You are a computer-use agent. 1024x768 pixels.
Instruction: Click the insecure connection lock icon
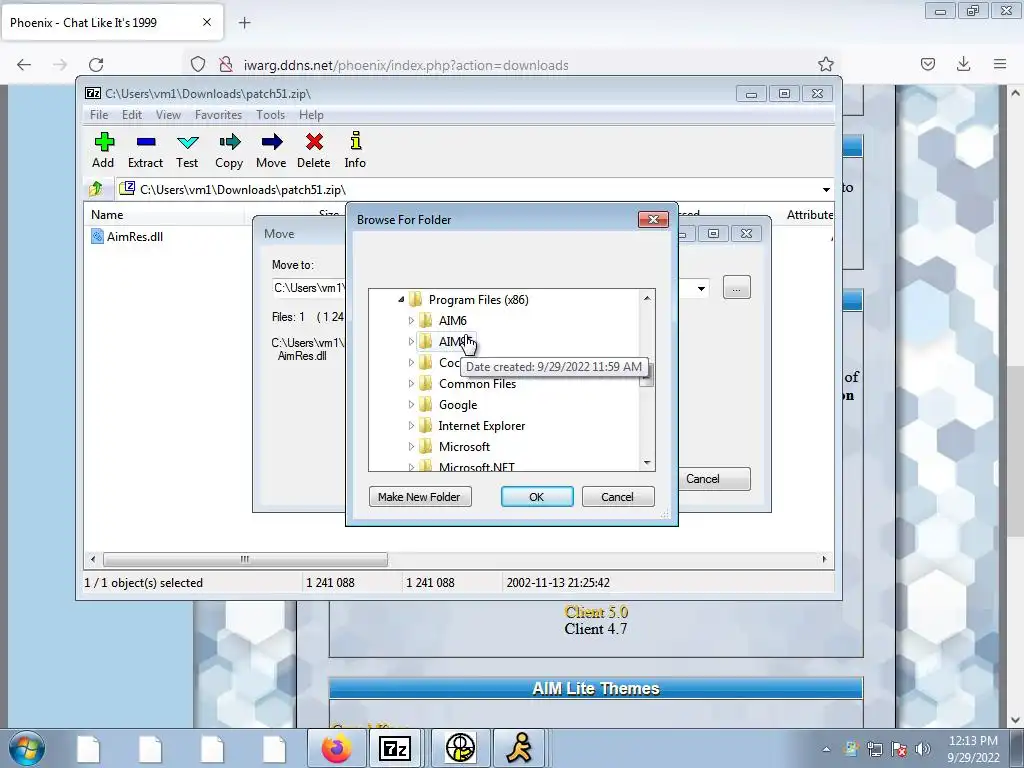click(x=225, y=65)
